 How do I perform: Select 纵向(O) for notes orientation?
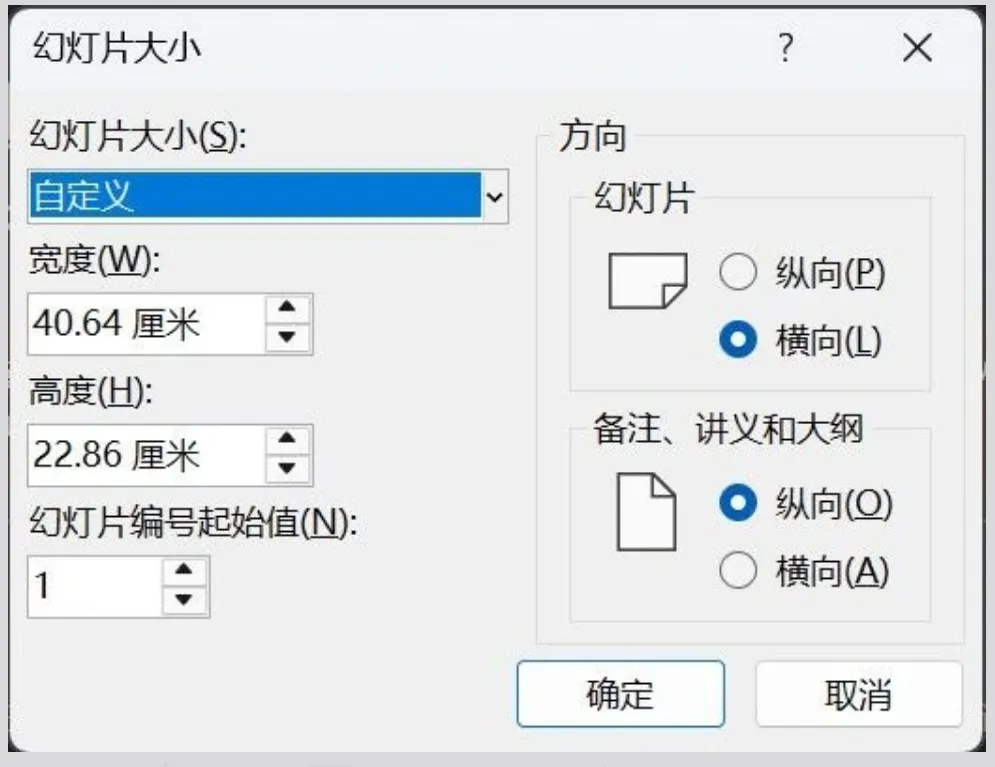[x=738, y=505]
